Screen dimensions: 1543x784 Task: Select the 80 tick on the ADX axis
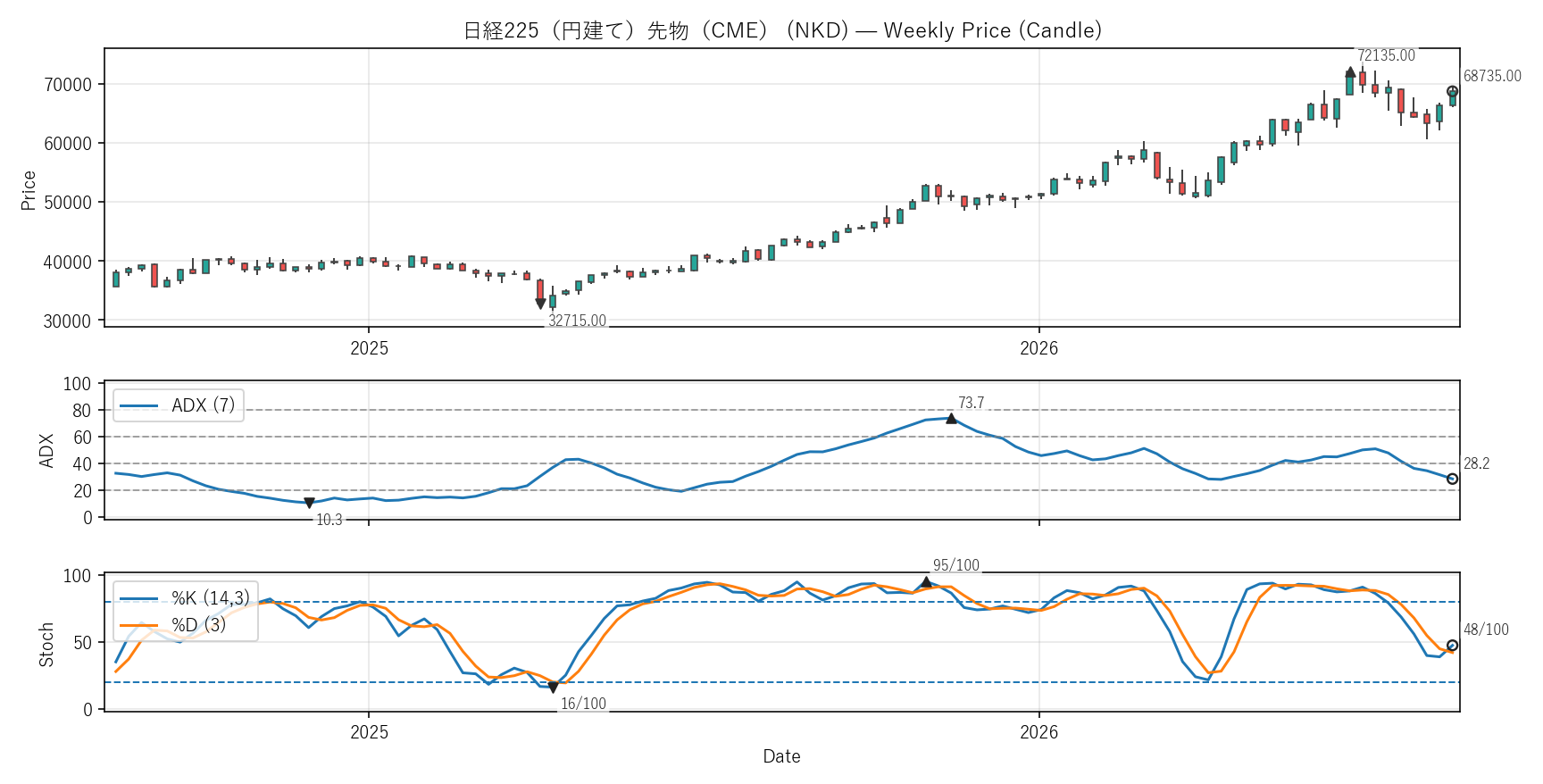(82, 411)
